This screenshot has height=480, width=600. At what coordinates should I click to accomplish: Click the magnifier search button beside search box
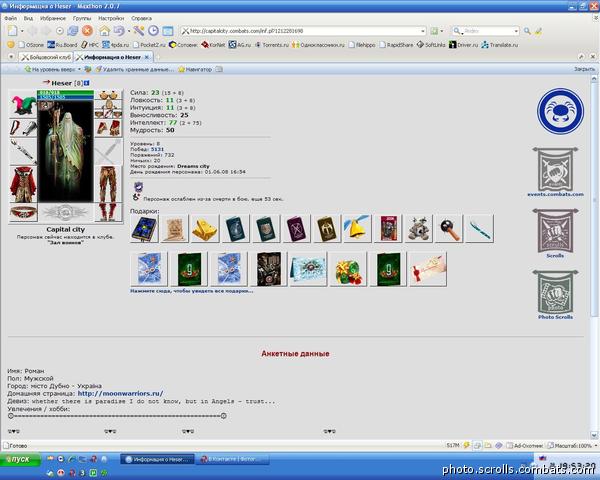[x=527, y=31]
